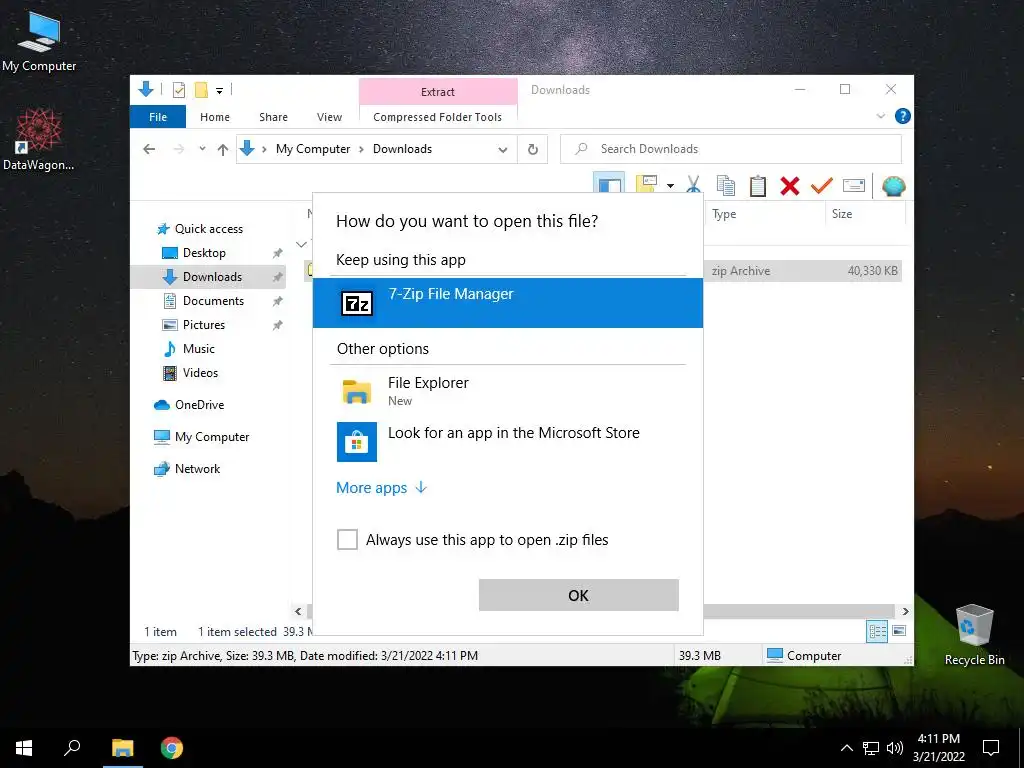This screenshot has height=768, width=1024.
Task: Click the Windows Start button
Action: coord(24,748)
